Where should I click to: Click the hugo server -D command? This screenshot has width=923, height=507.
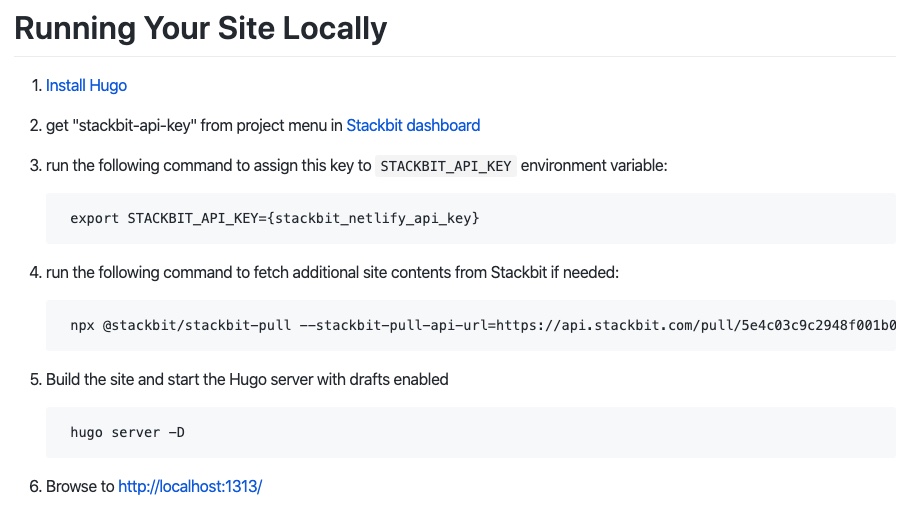coord(127,432)
